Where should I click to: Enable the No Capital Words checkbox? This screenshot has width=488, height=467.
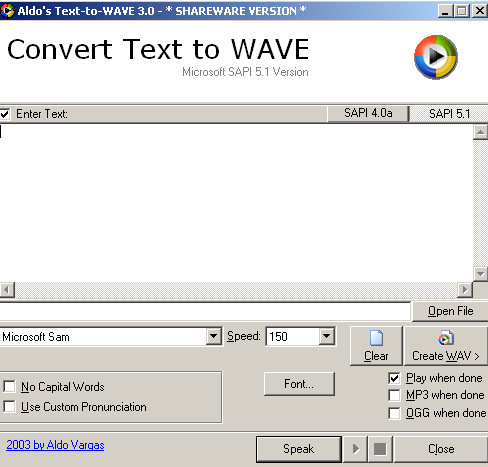click(9, 387)
